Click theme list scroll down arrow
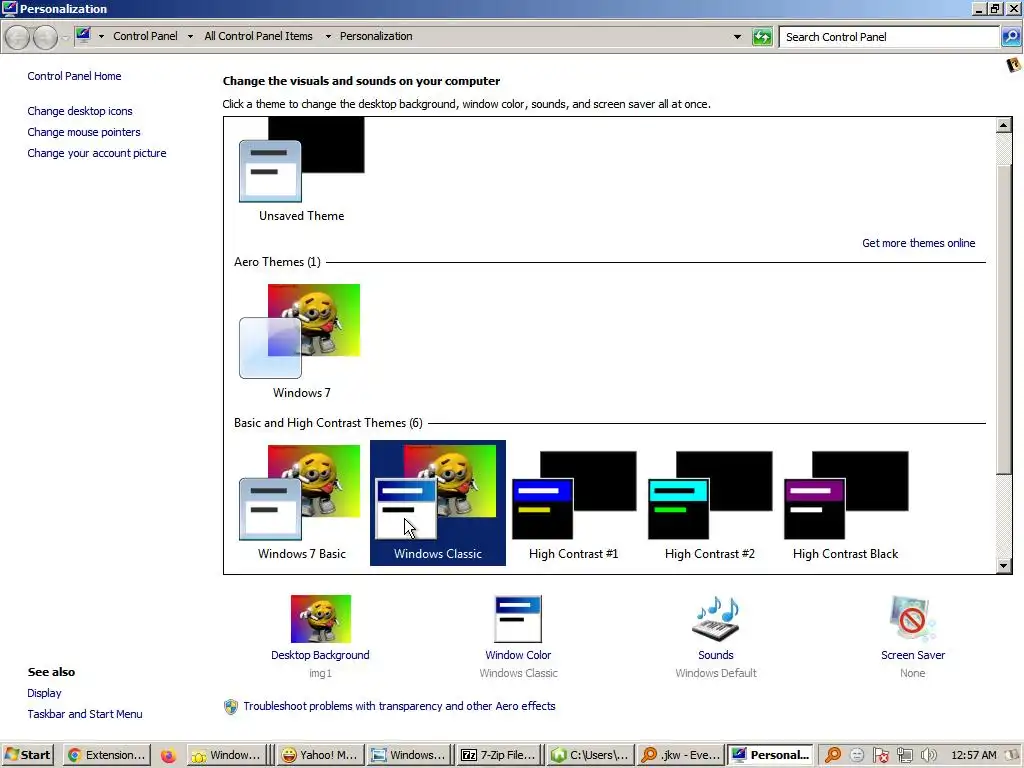The image size is (1024, 768). tap(1004, 566)
